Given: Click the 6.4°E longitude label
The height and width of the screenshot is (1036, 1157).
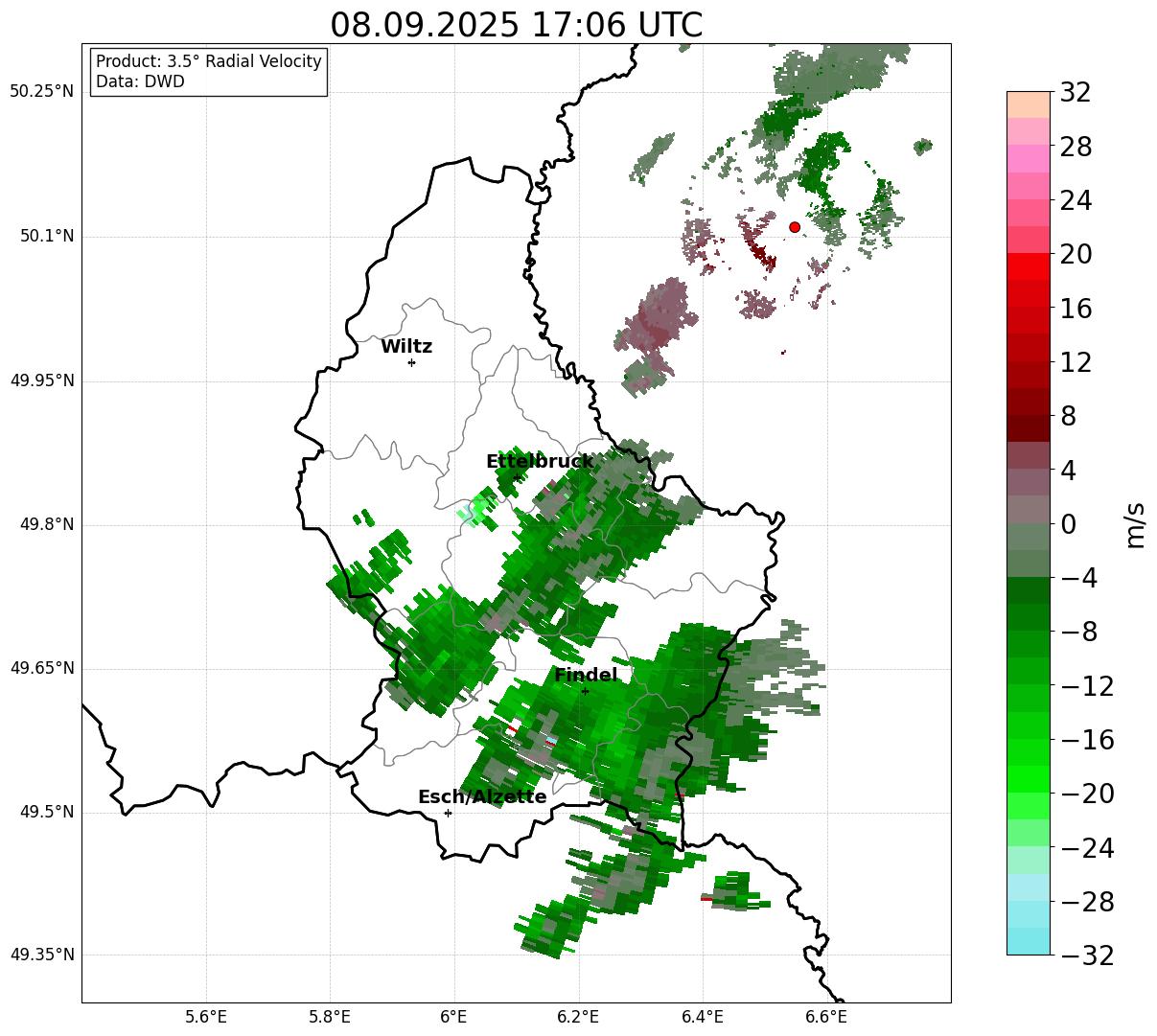Looking at the screenshot, I should tap(703, 1018).
